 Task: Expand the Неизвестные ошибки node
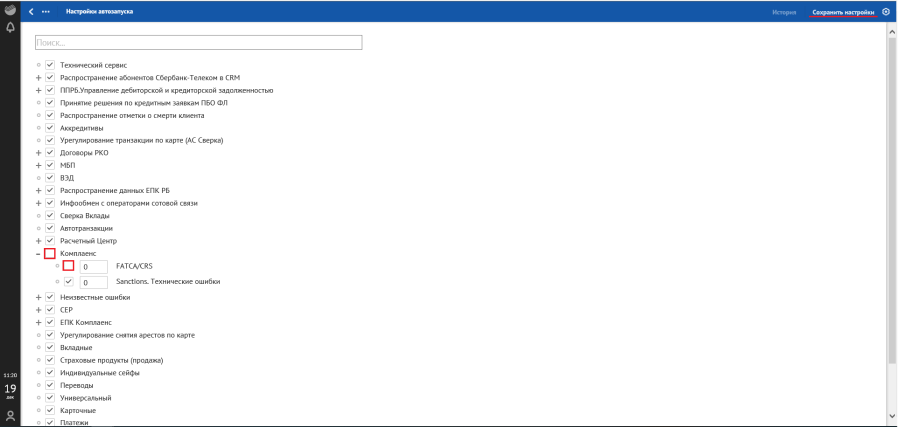tap(38, 297)
